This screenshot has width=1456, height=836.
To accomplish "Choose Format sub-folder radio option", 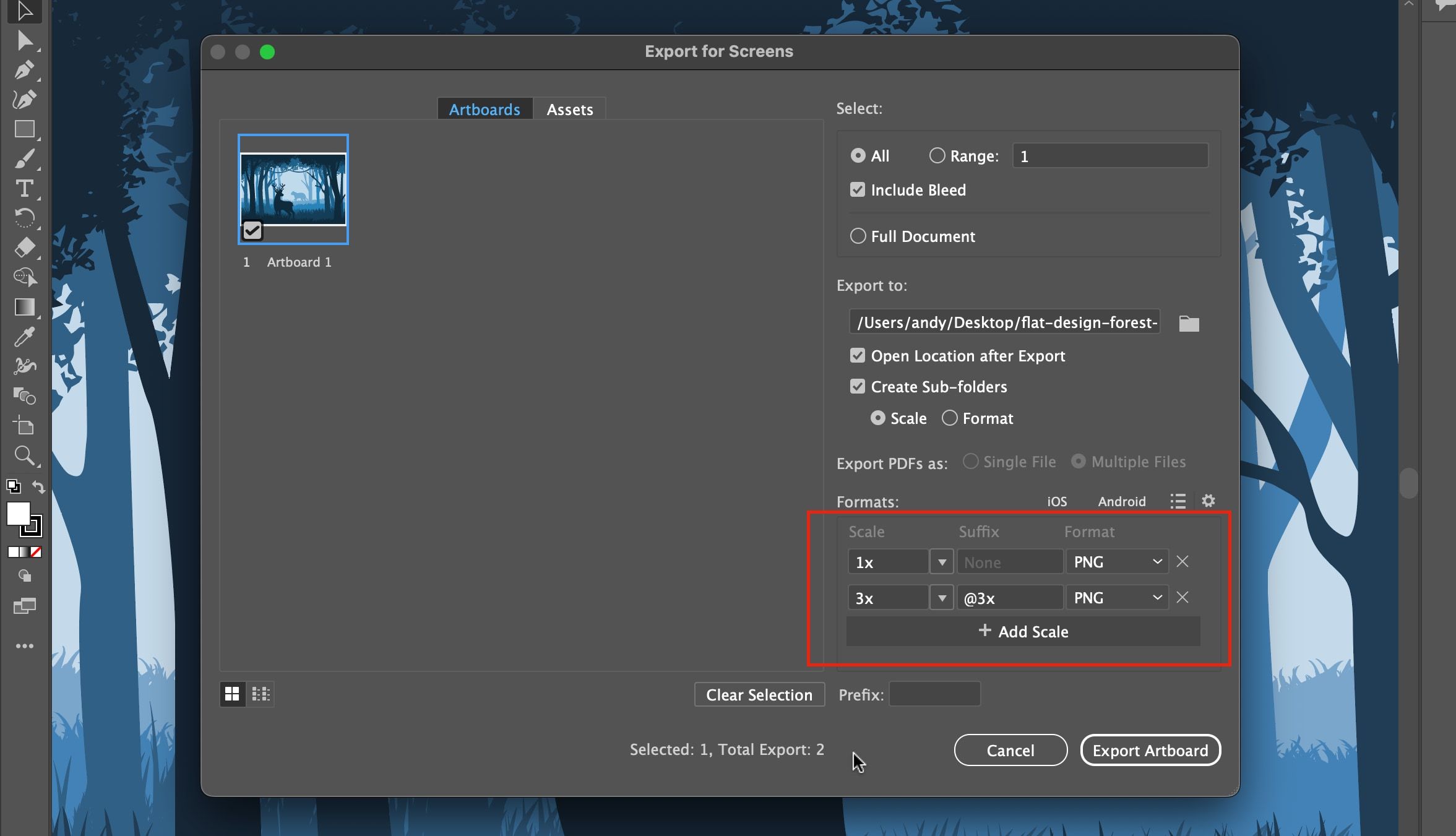I will 950,418.
